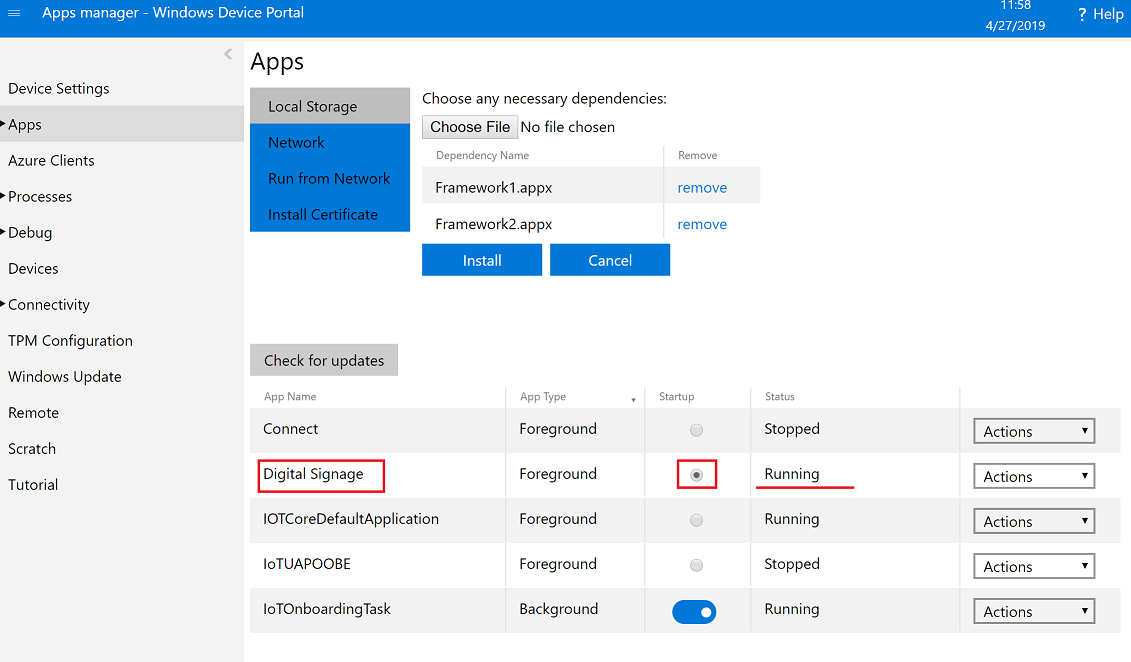1131x662 pixels.
Task: Select the Digital Signage startup radio button
Action: 696,475
